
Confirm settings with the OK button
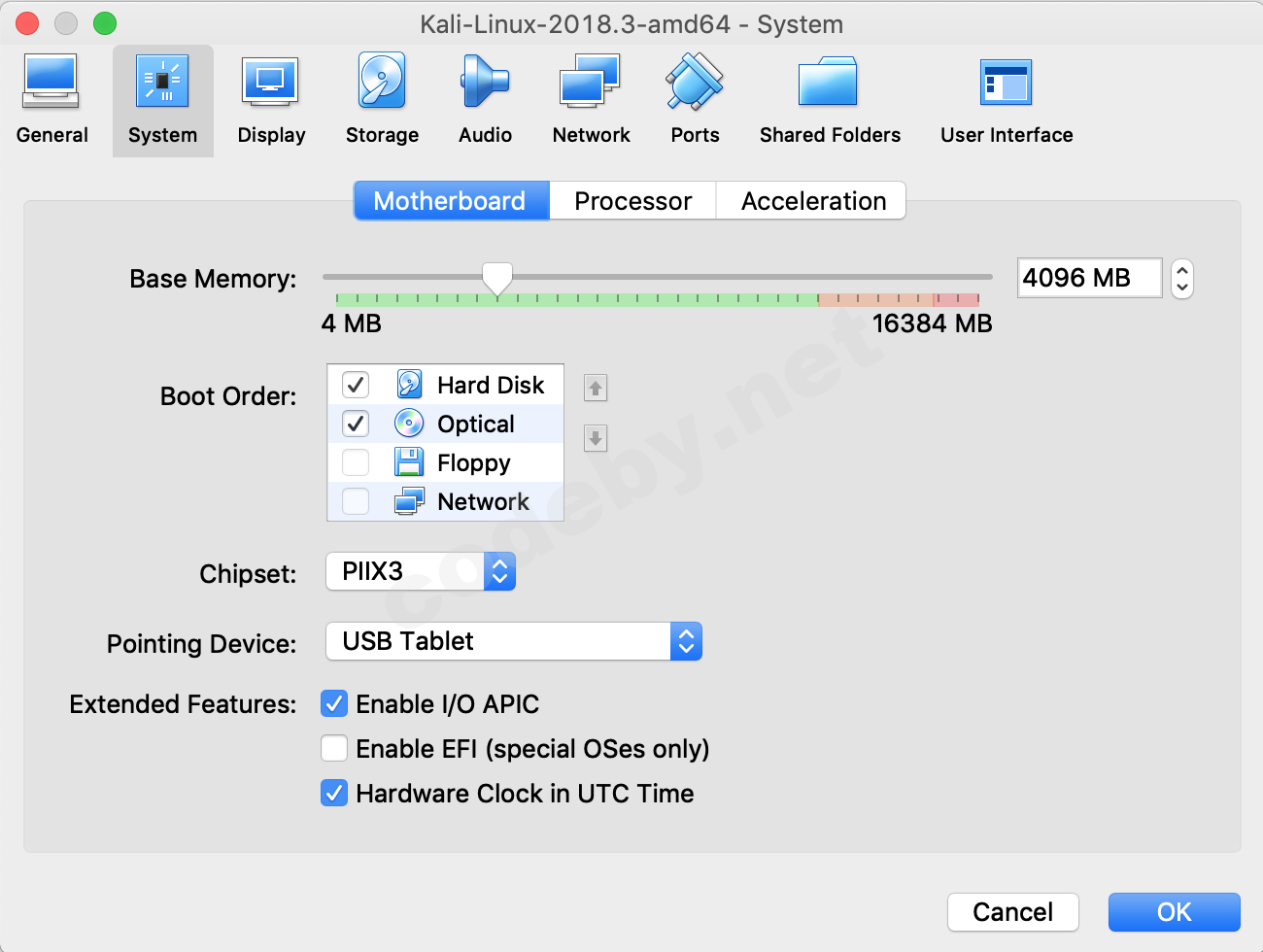(1175, 912)
